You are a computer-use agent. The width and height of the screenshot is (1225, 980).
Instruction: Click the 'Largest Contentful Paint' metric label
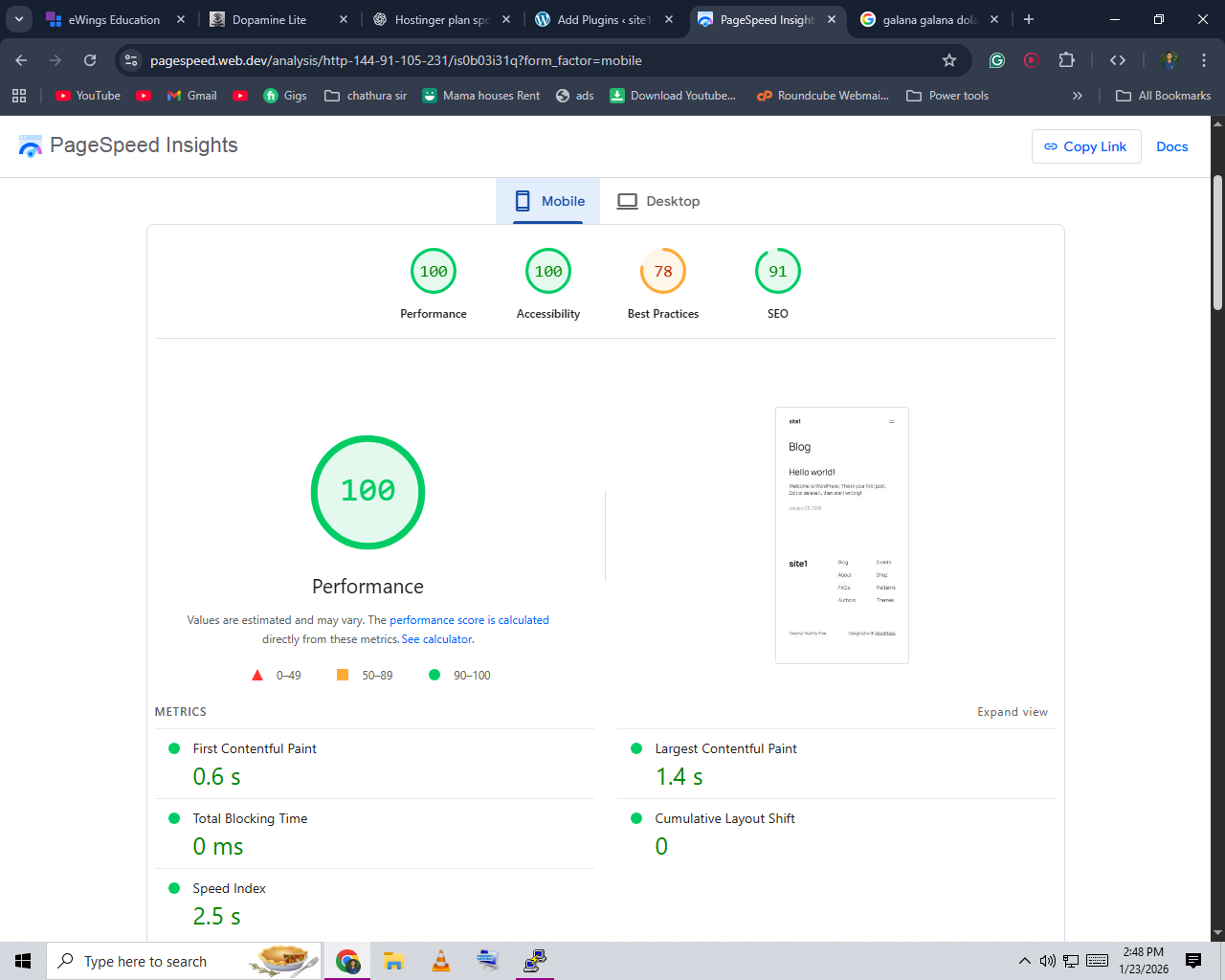click(725, 748)
